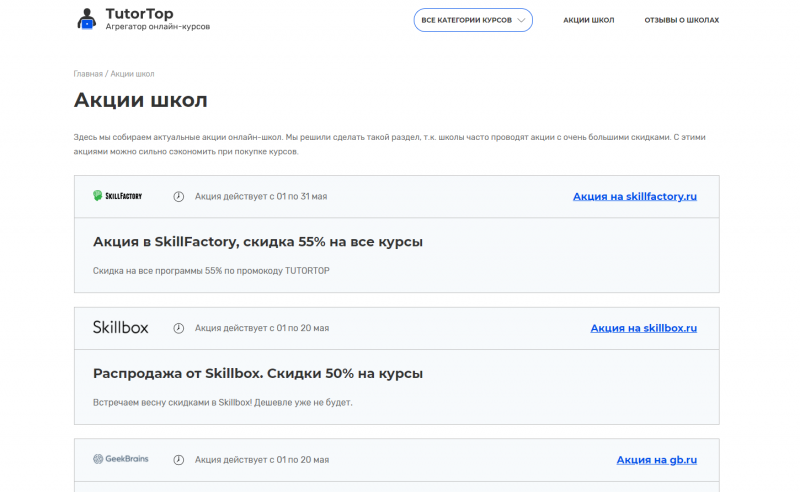Click the chevron arrow in categories button

click(x=521, y=20)
